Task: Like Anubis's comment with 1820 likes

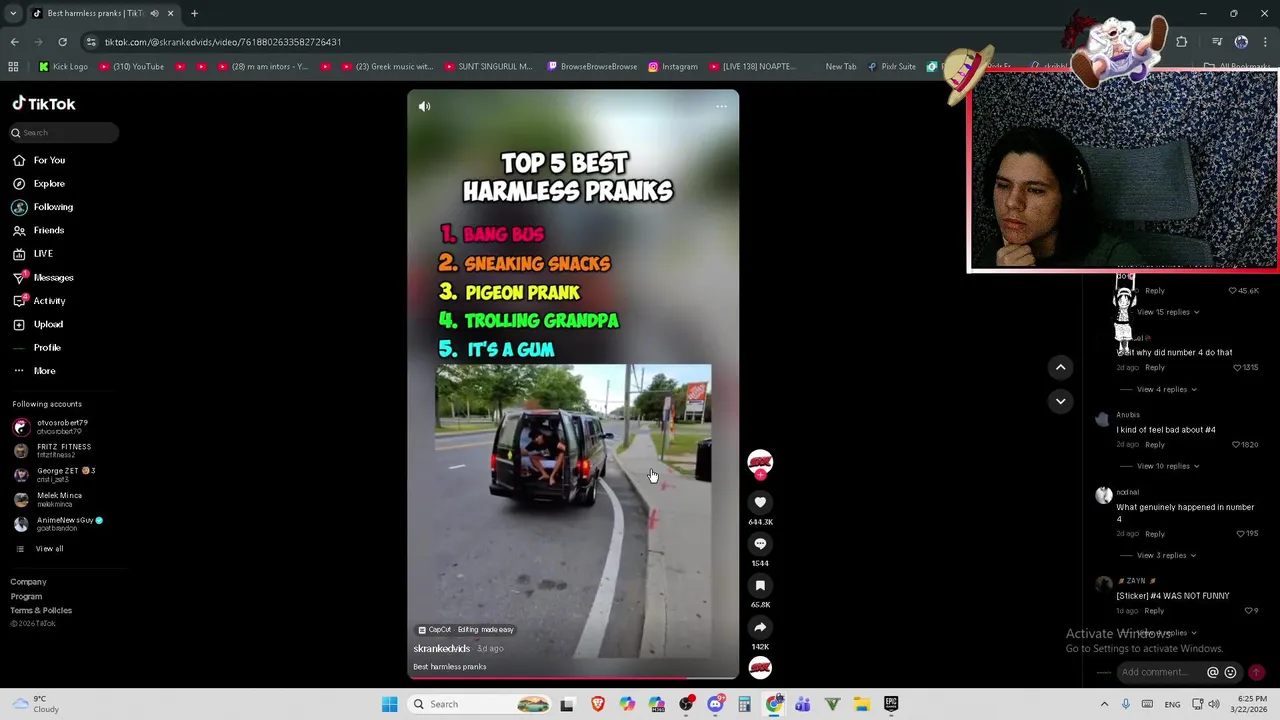Action: click(1237, 445)
